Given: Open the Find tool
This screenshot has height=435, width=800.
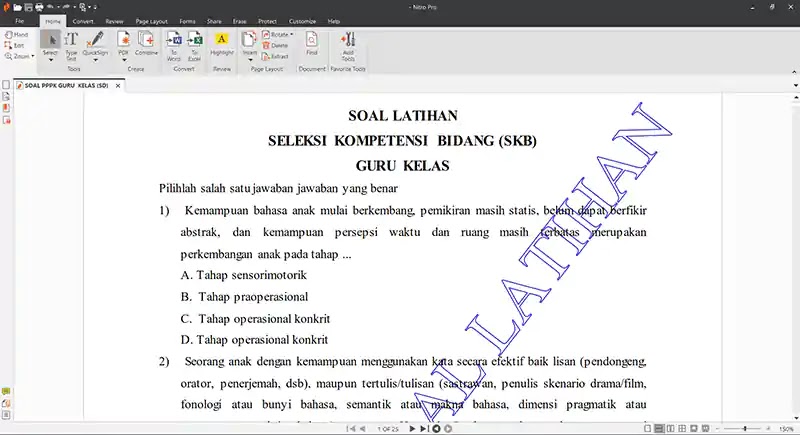Looking at the screenshot, I should tap(312, 44).
